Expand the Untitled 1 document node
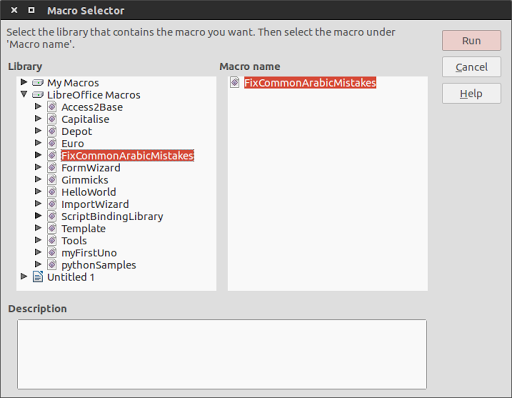512x398 pixels. 24,276
